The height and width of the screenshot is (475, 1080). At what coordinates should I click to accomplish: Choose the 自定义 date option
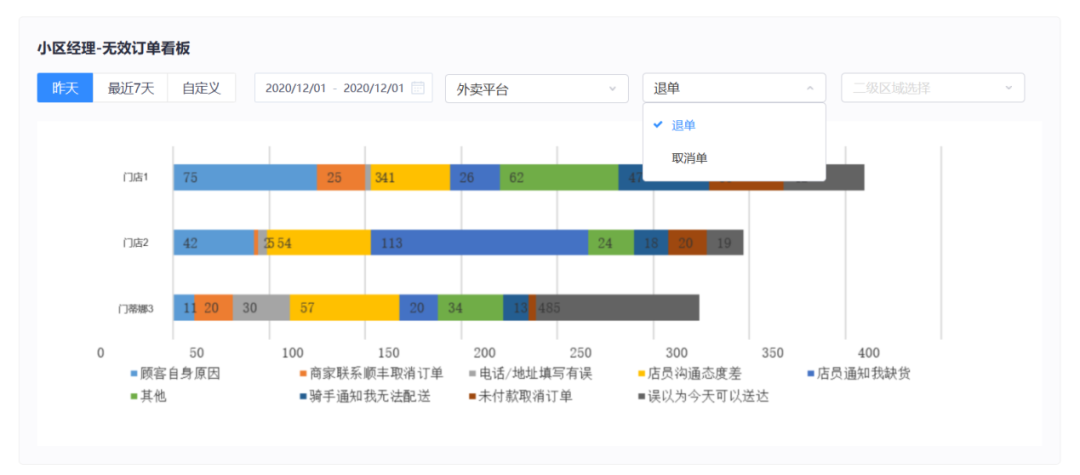pos(201,88)
